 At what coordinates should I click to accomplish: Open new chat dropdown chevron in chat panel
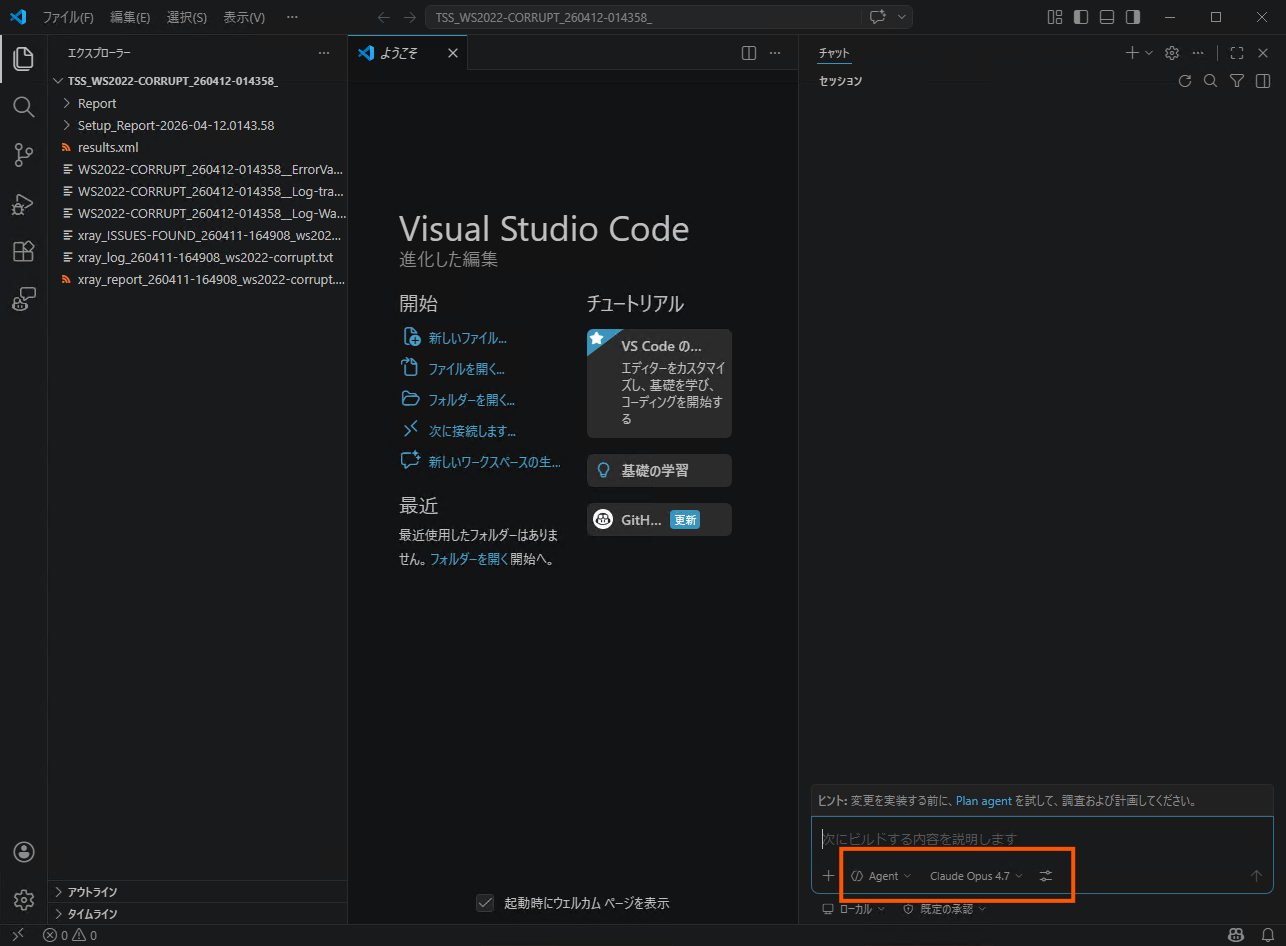(x=1149, y=53)
